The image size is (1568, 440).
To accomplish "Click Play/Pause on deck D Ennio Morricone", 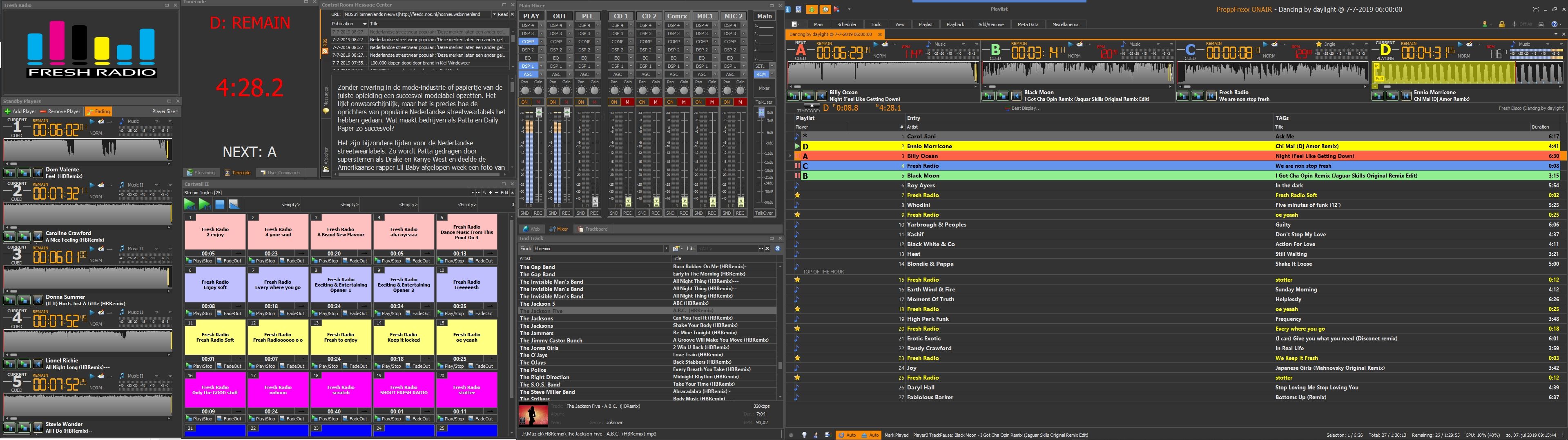I will pos(1378,96).
